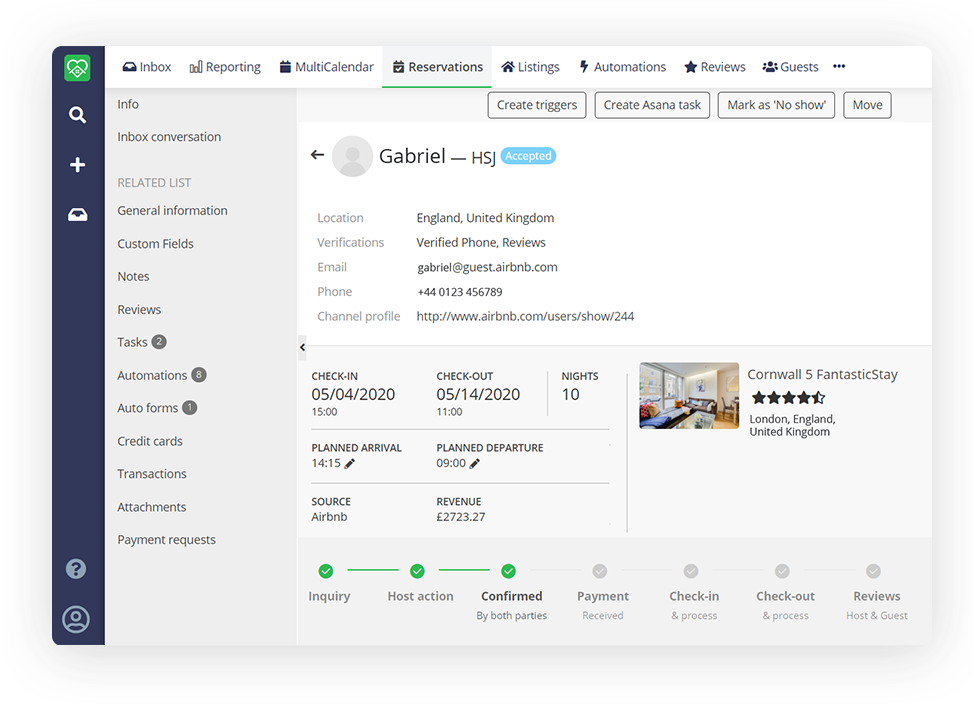Click check-in date 05/04/2020
973x704 pixels.
click(x=353, y=394)
